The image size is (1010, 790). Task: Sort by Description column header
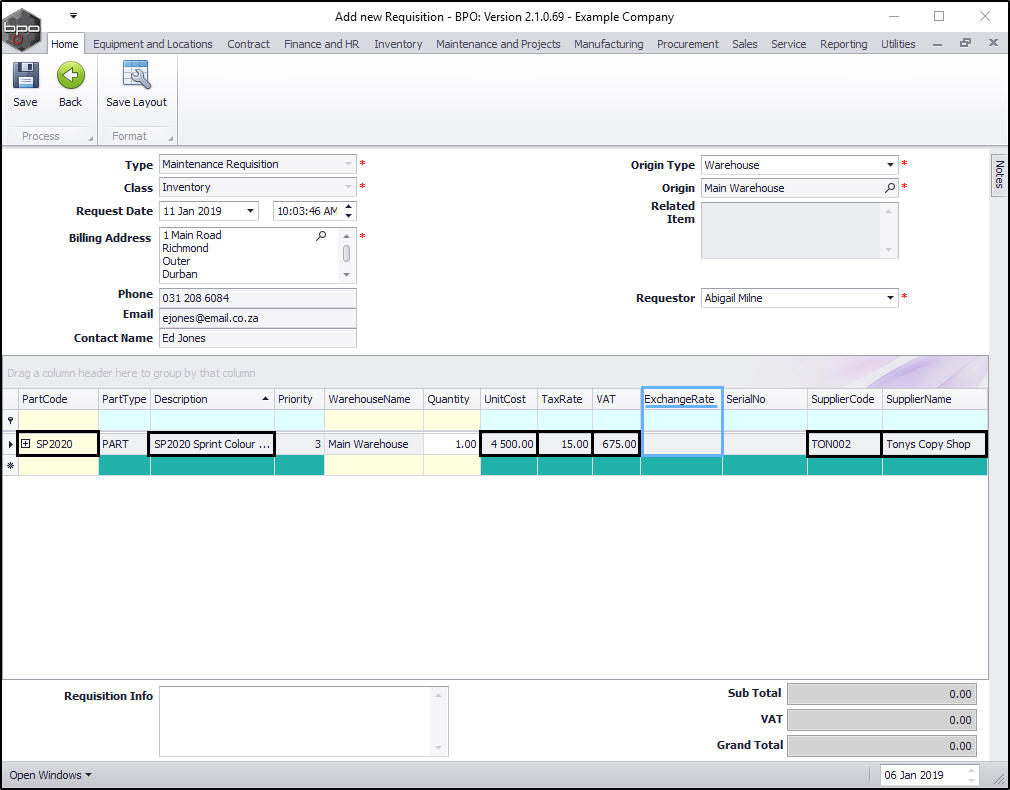pyautogui.click(x=212, y=399)
